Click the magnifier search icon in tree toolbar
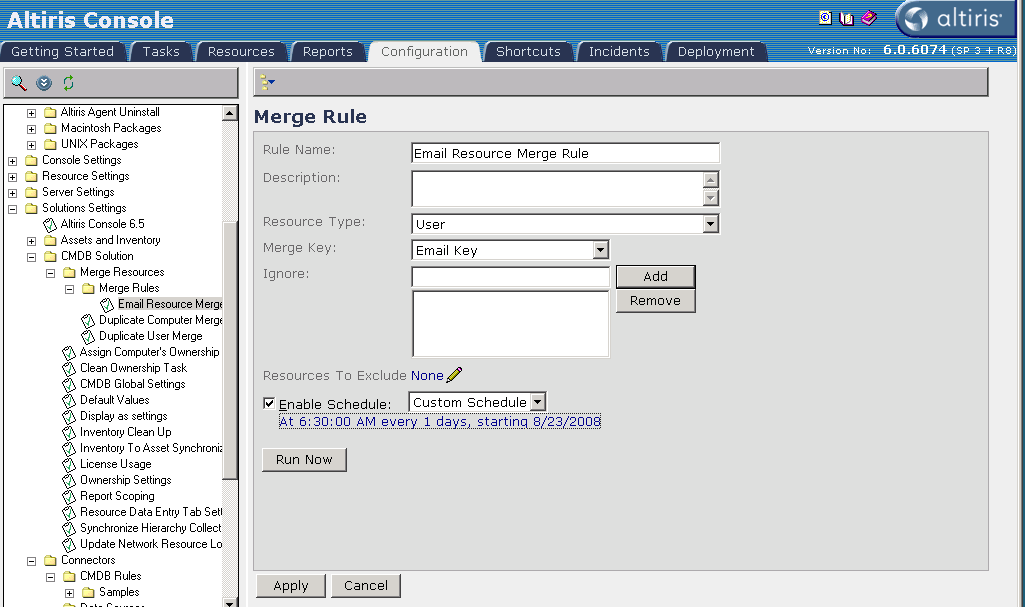 pos(19,83)
